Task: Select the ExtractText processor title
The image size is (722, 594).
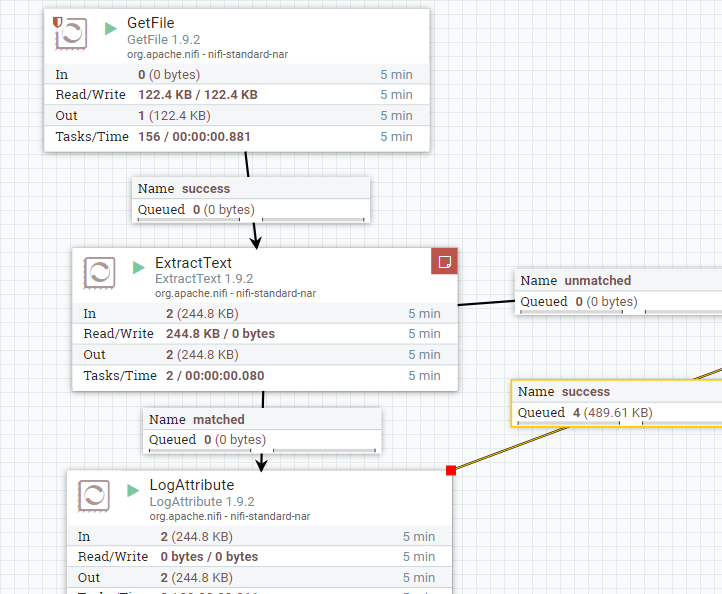Action: [193, 263]
